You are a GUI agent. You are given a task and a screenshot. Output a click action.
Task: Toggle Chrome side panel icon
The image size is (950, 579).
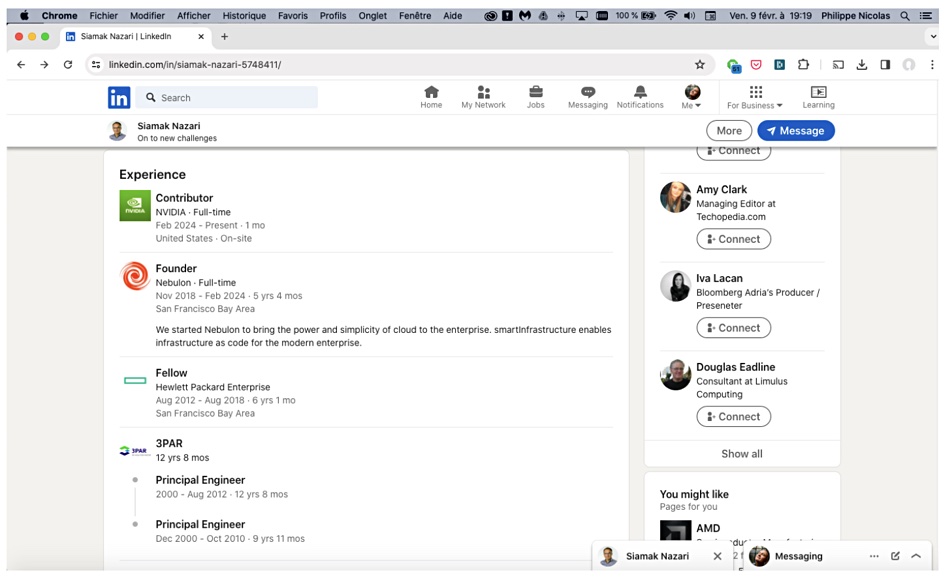[885, 64]
